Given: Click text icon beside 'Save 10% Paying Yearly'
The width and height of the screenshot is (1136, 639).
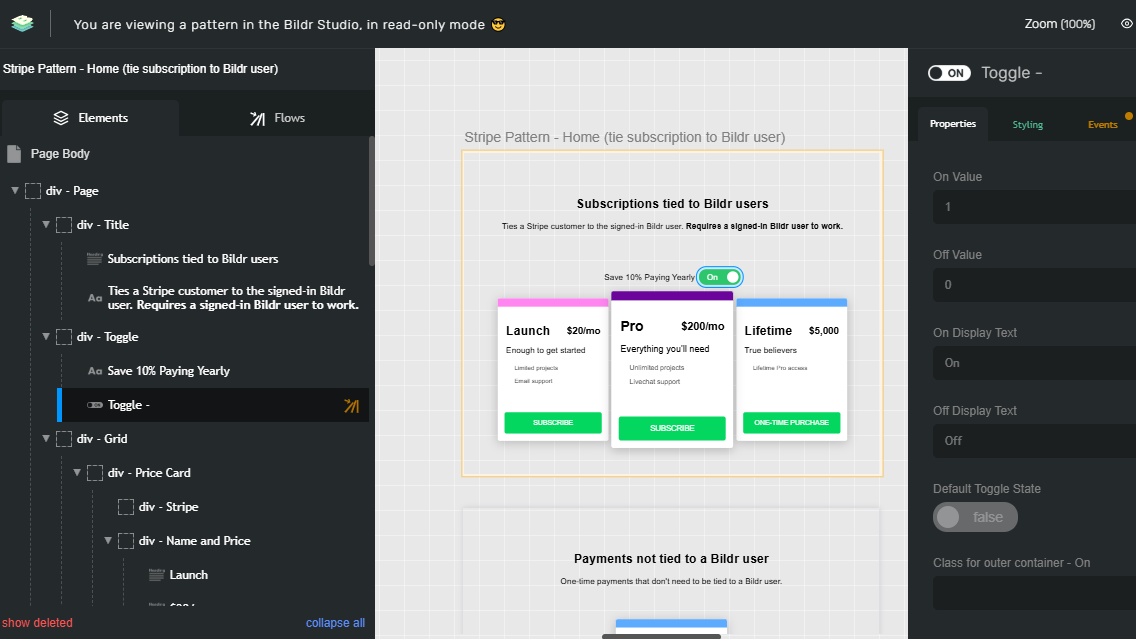Looking at the screenshot, I should click(x=94, y=371).
